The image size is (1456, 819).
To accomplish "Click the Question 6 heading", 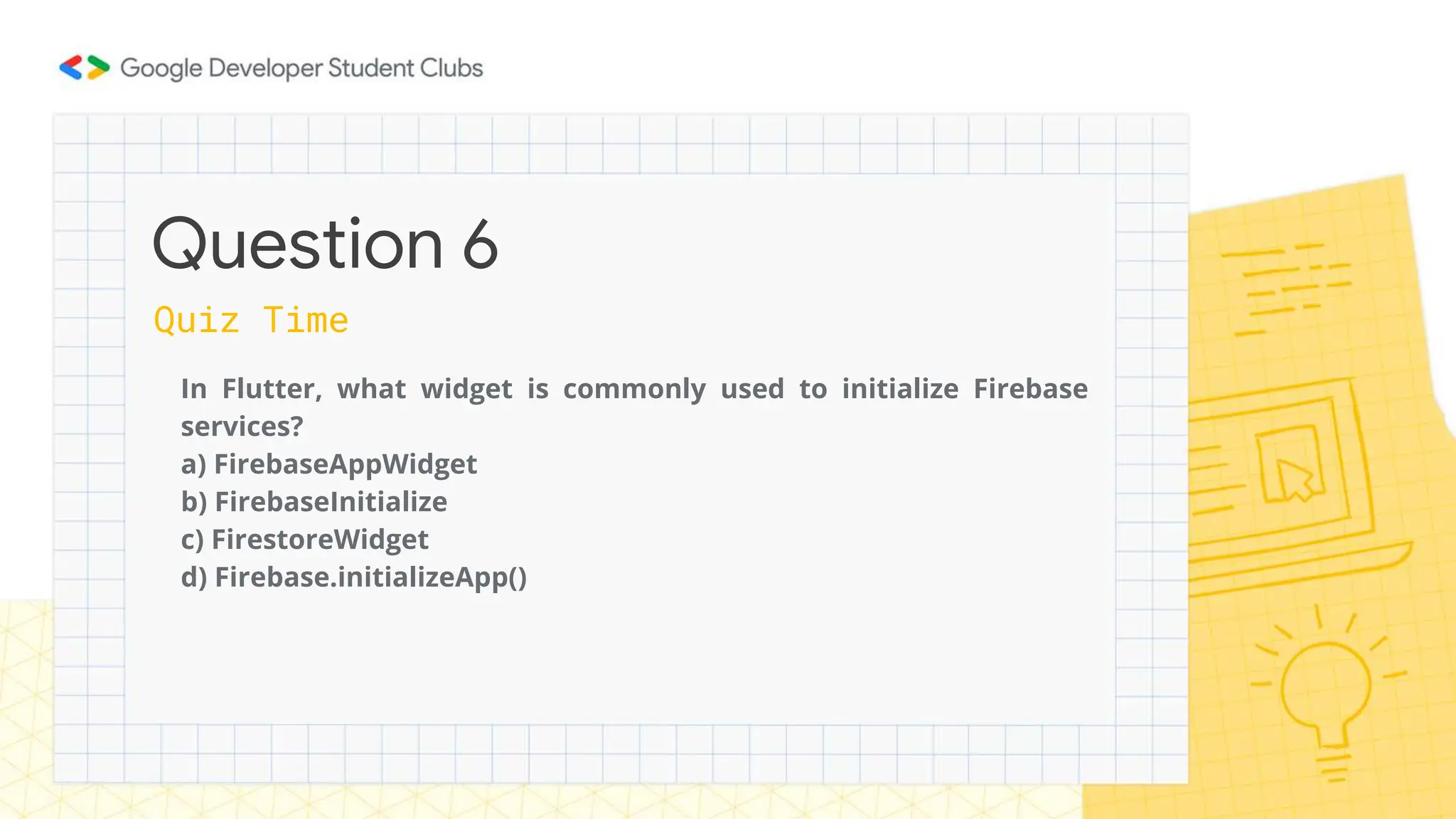I will pyautogui.click(x=326, y=244).
